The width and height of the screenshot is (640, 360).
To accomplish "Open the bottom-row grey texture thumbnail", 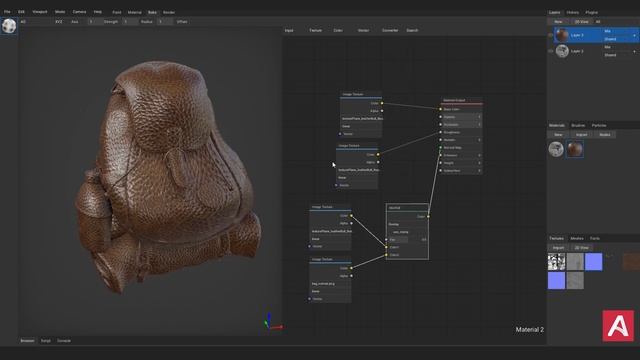I will pyautogui.click(x=575, y=281).
